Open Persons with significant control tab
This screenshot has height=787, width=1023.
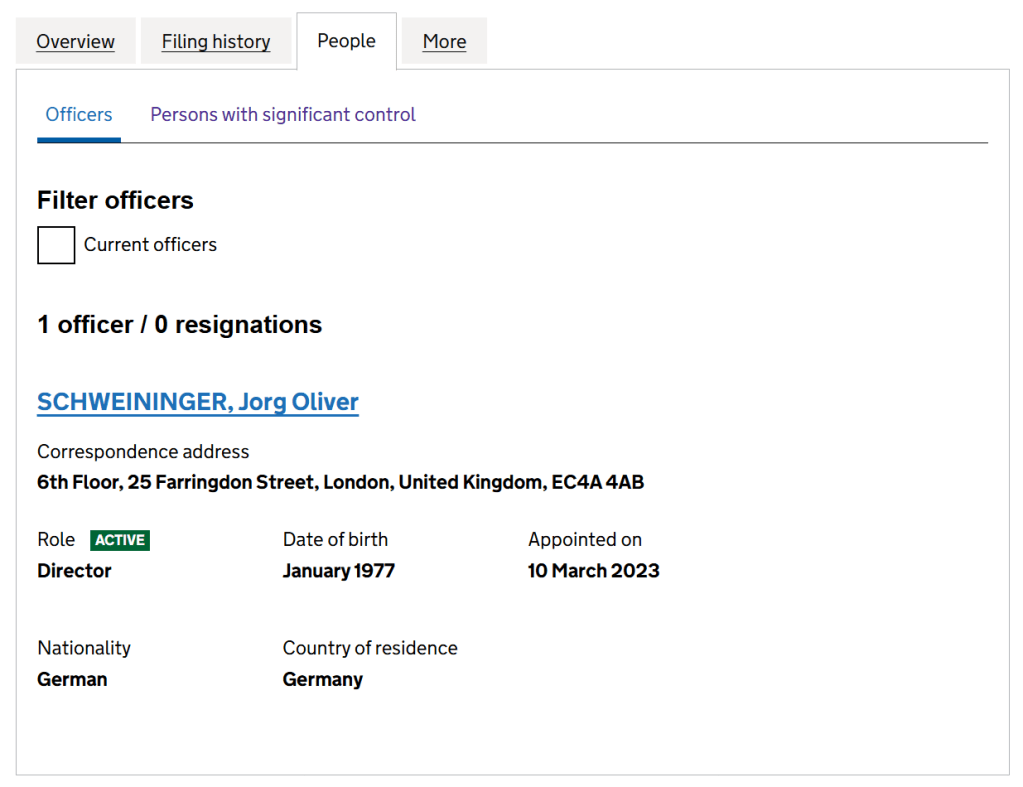click(283, 115)
